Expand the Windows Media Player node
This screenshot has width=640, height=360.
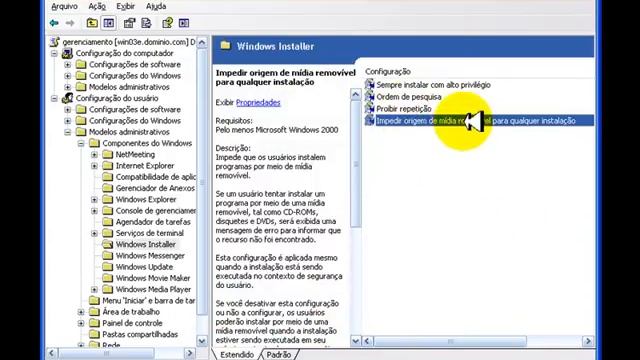[x=95, y=289]
